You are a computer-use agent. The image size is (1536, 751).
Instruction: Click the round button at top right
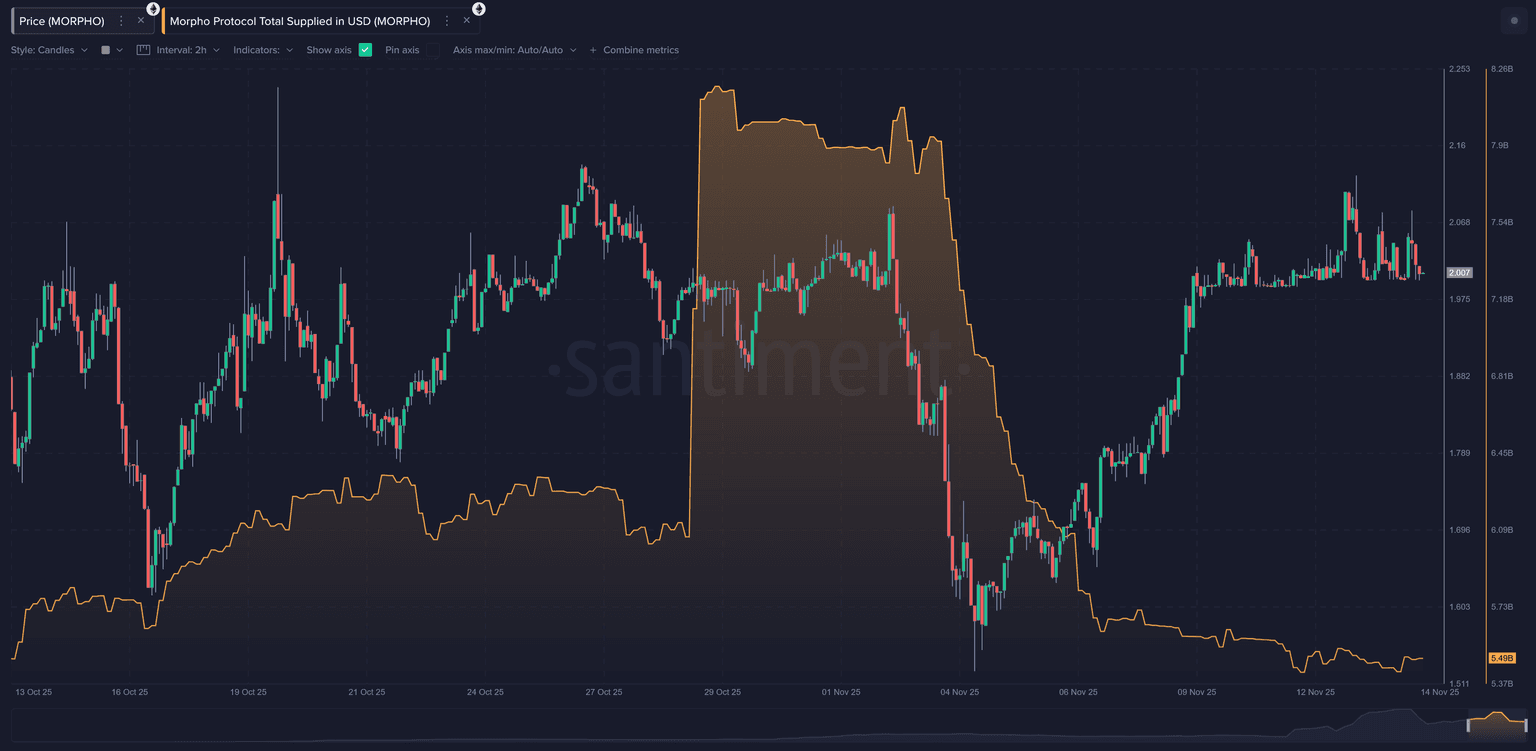(x=1513, y=21)
